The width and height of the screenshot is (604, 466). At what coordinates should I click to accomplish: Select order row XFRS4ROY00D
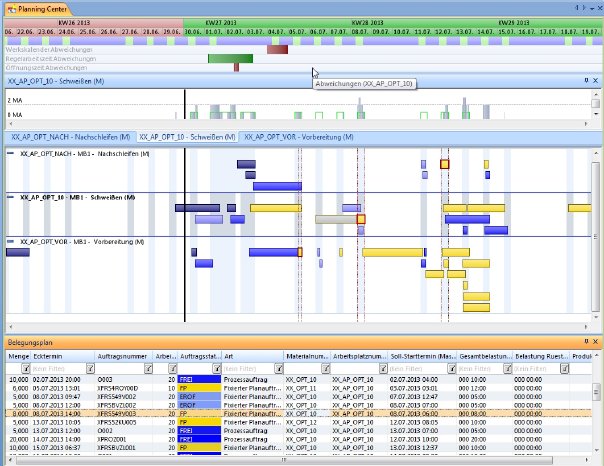299,388
